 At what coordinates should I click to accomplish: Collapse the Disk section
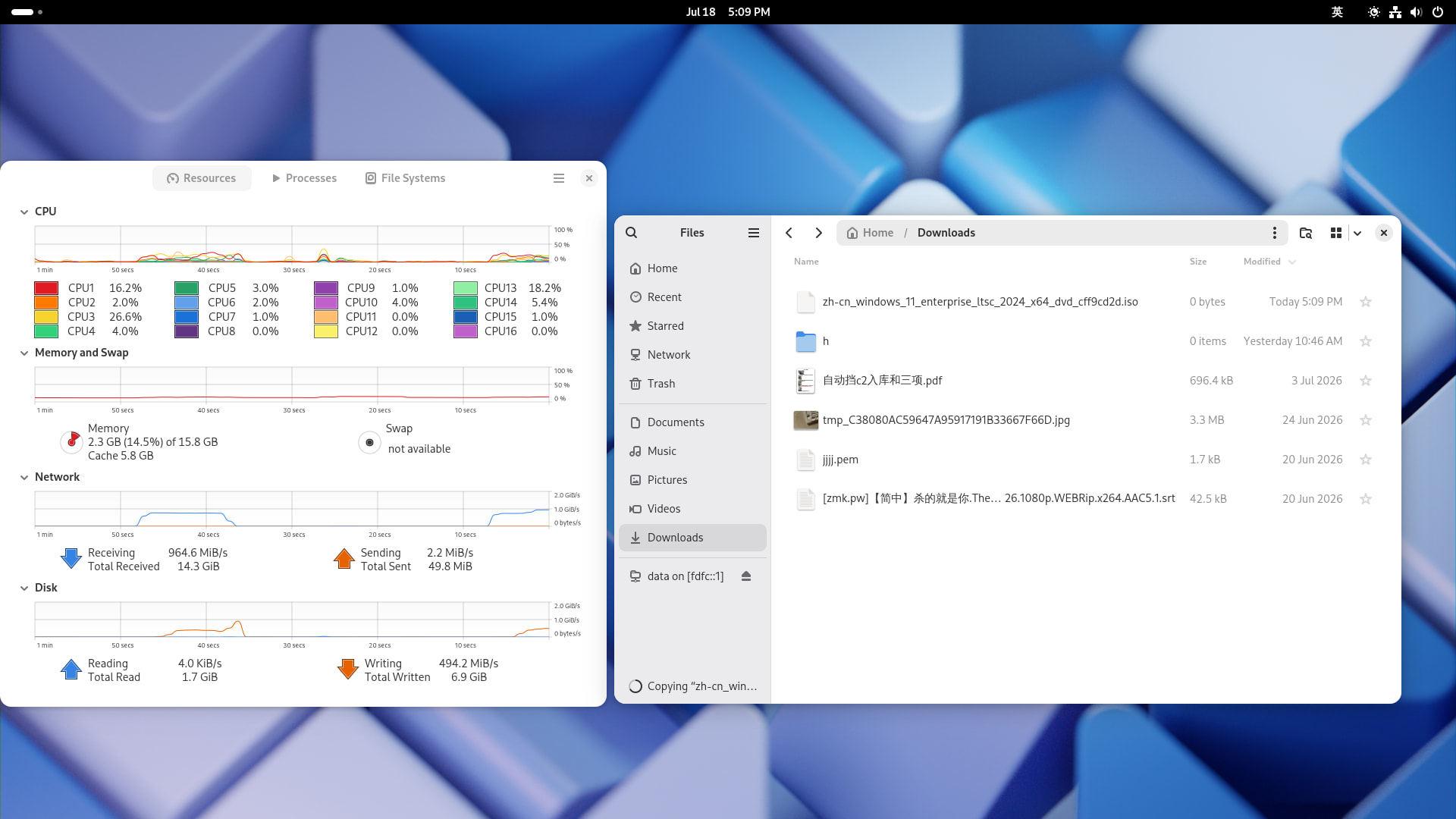24,588
